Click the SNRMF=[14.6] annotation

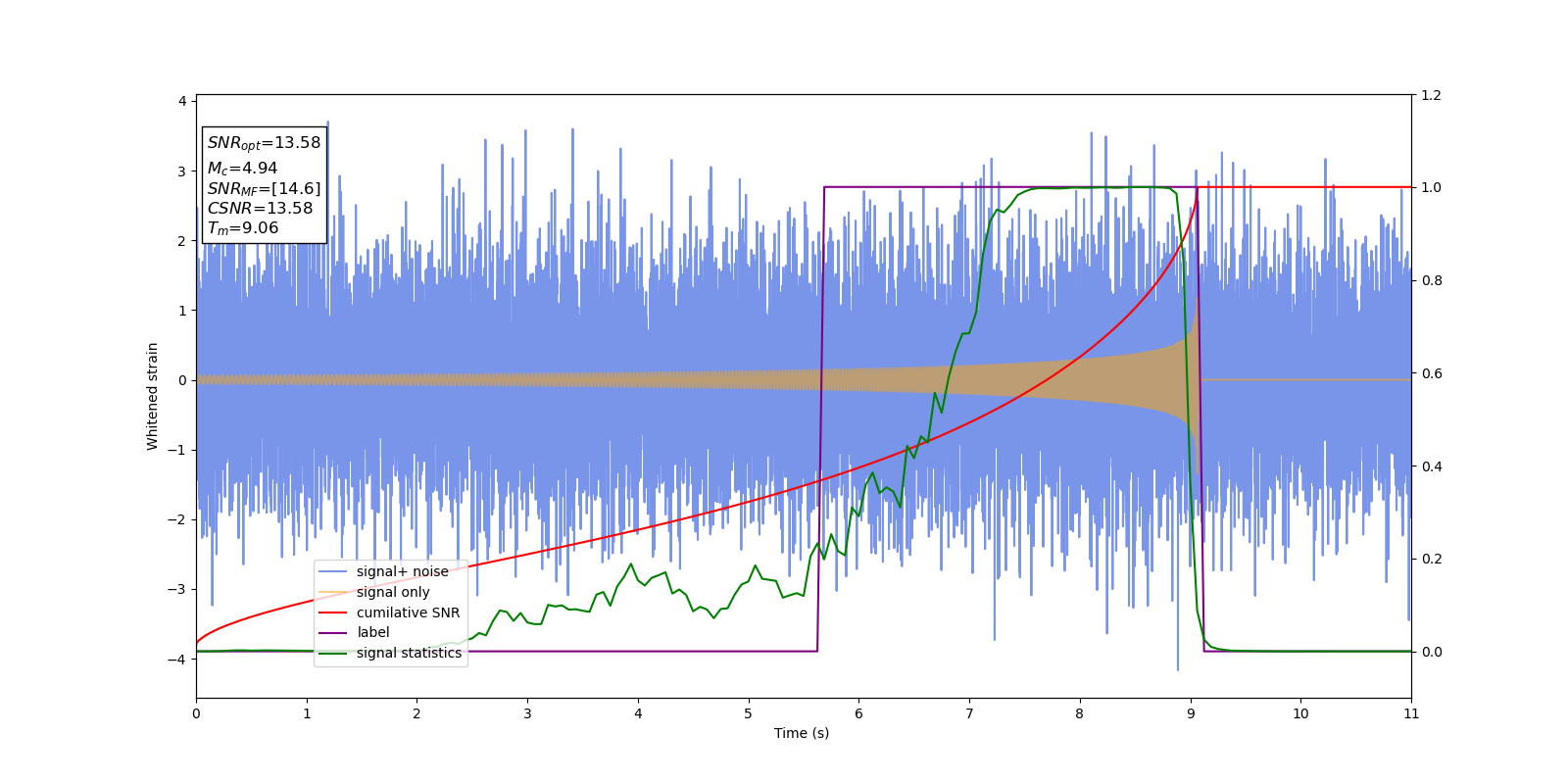point(264,189)
